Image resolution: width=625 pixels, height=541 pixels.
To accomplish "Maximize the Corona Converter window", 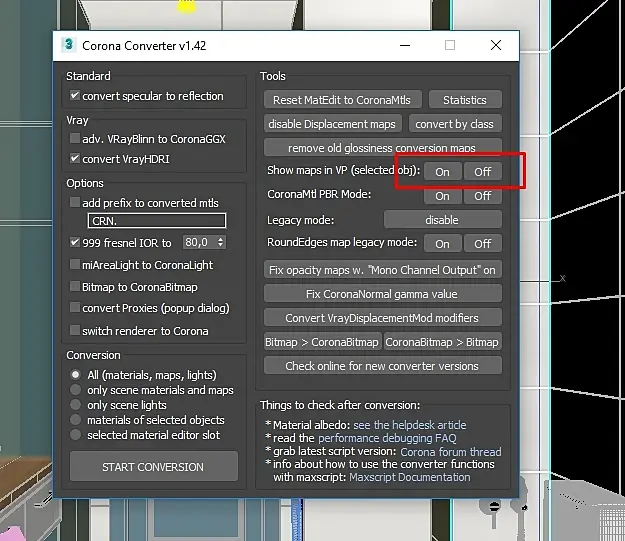I will 450,45.
